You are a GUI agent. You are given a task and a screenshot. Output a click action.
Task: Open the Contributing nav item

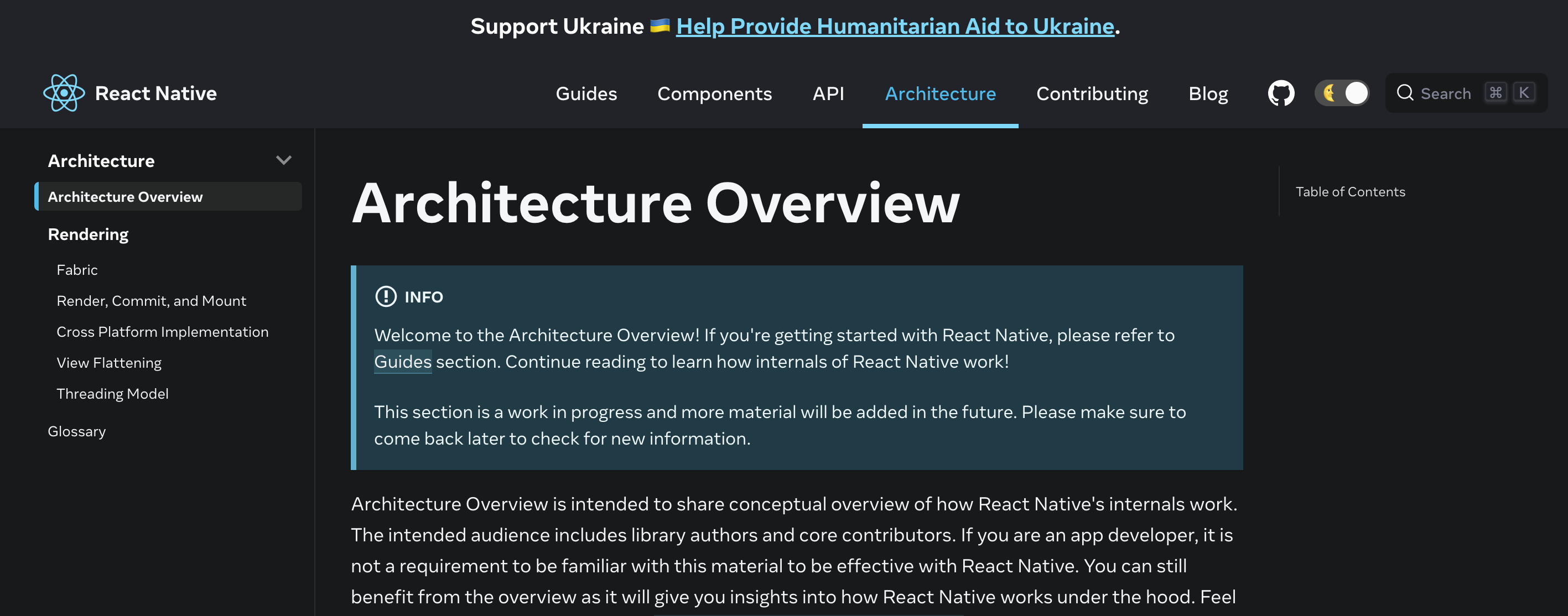[1092, 93]
